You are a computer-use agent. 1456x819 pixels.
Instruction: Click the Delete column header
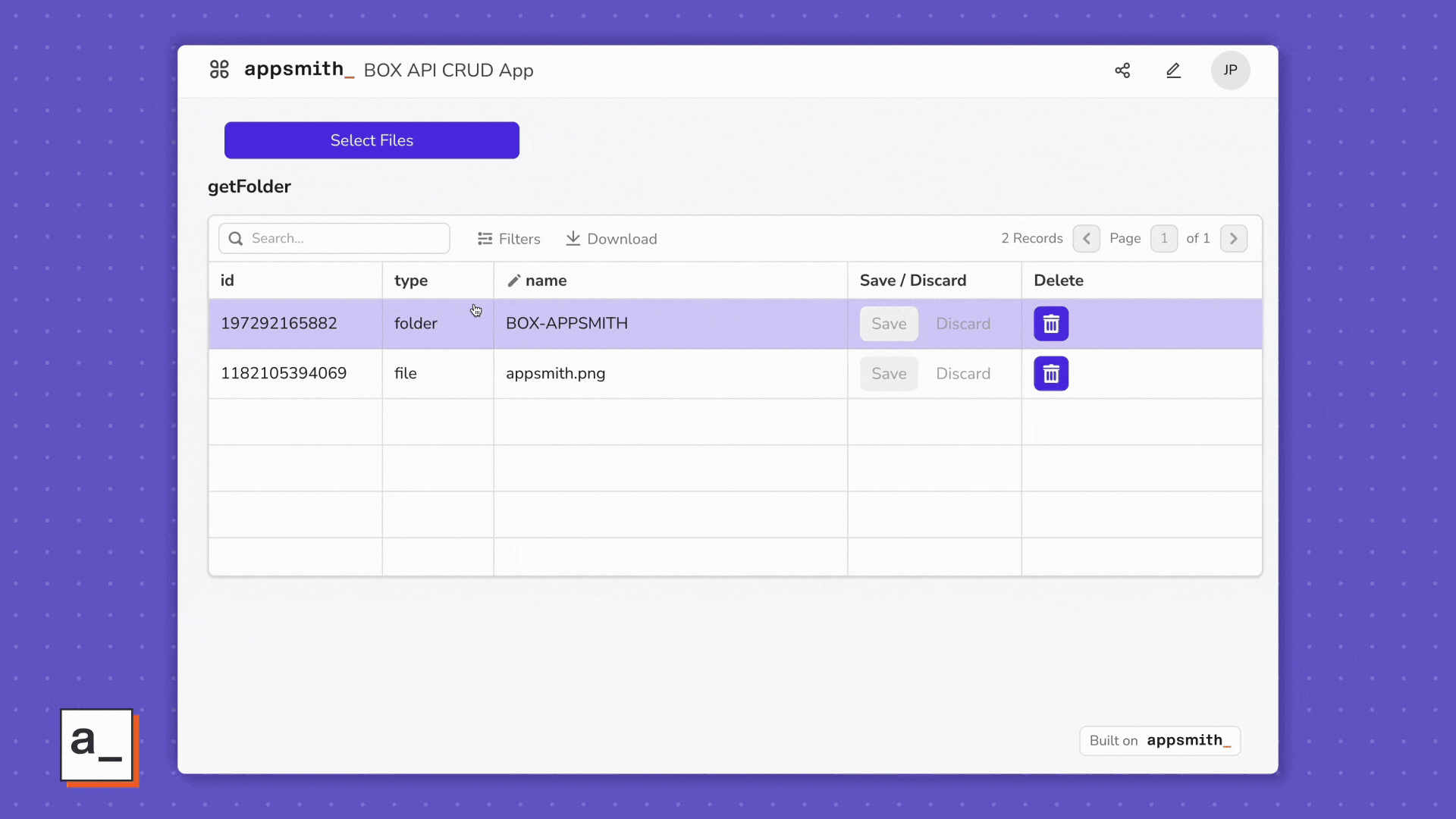point(1142,281)
